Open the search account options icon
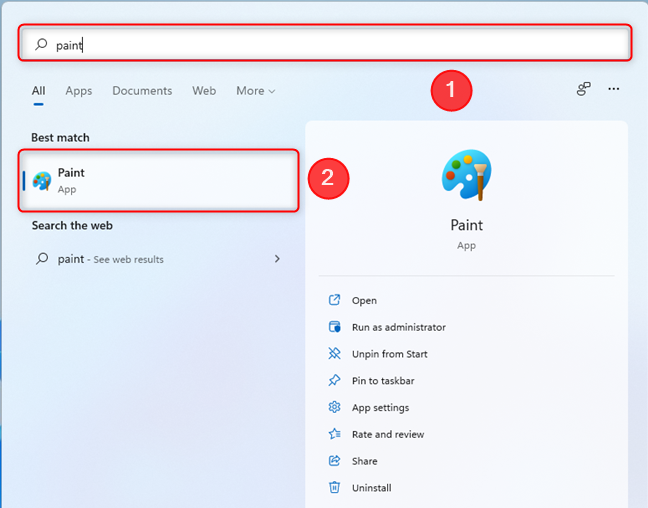 click(584, 89)
